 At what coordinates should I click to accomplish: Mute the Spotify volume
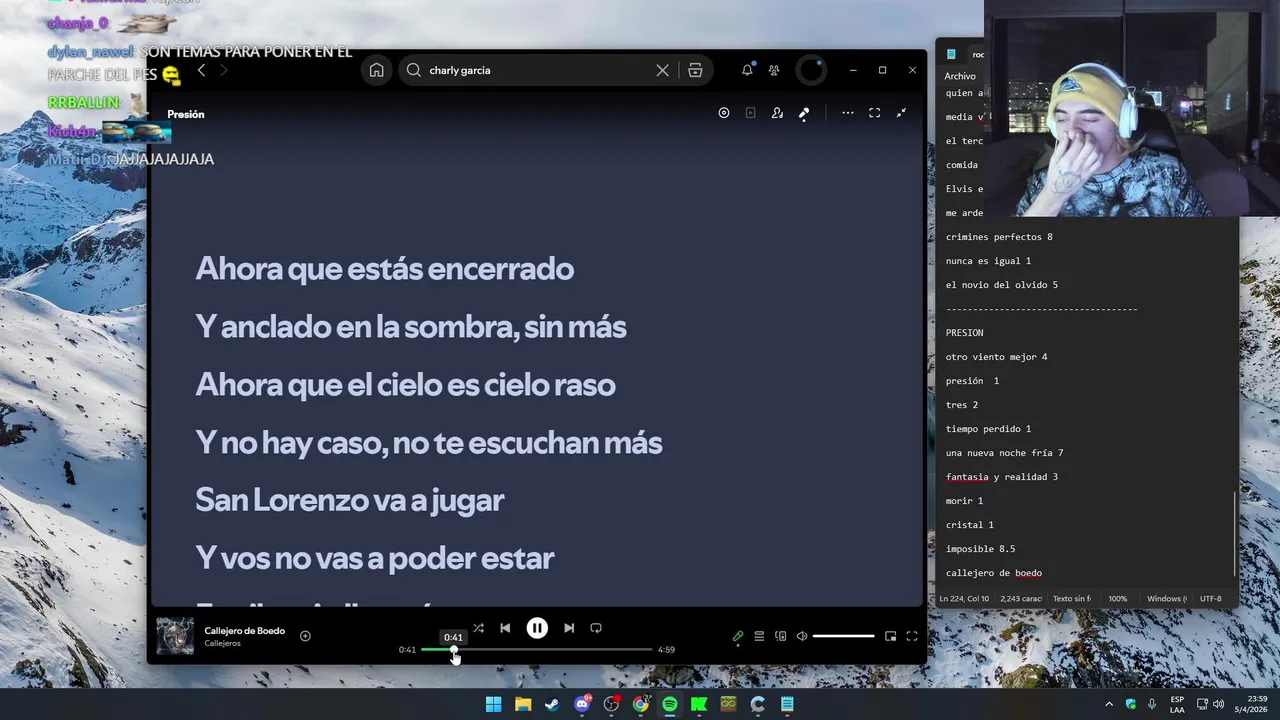coord(802,636)
